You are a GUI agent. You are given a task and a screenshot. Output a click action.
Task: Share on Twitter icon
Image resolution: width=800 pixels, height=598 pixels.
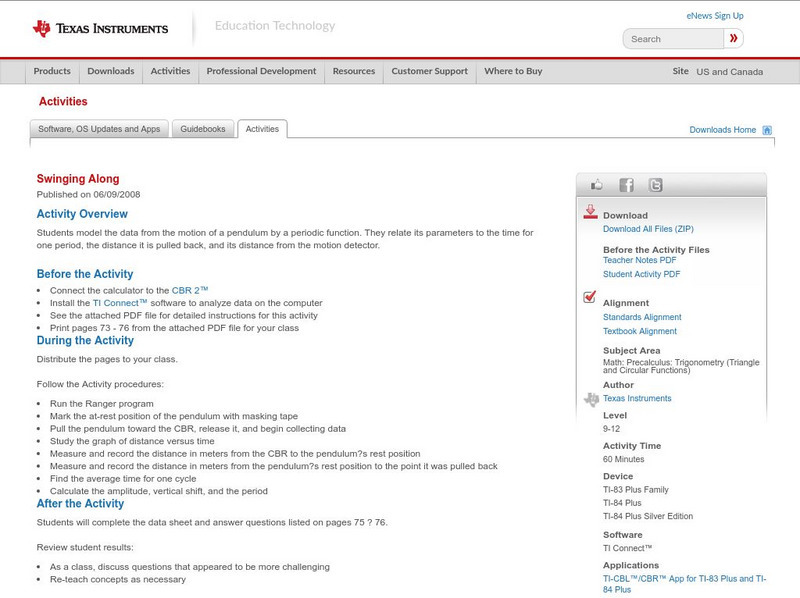[x=656, y=185]
